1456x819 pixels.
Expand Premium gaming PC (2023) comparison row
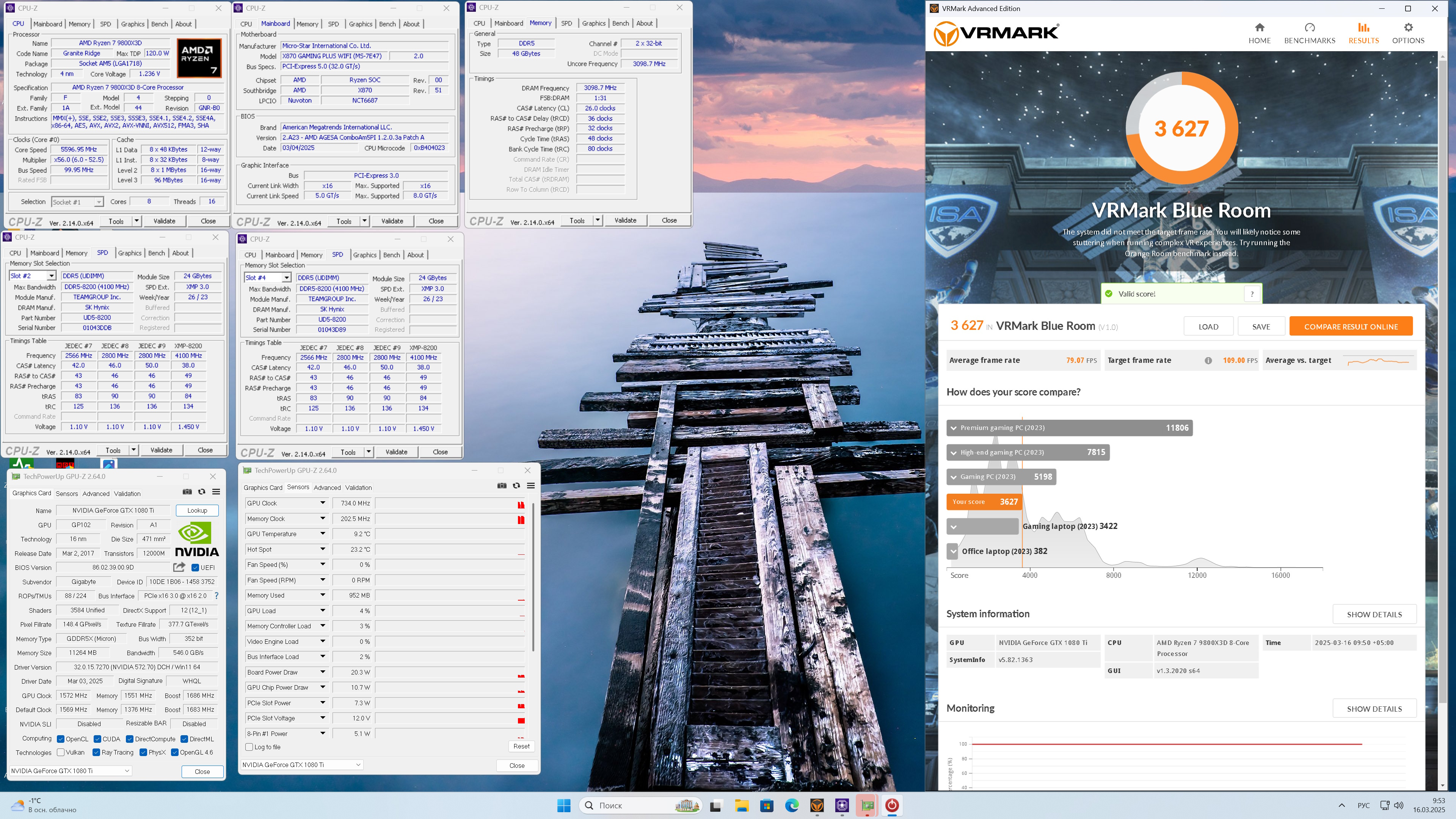pos(954,428)
